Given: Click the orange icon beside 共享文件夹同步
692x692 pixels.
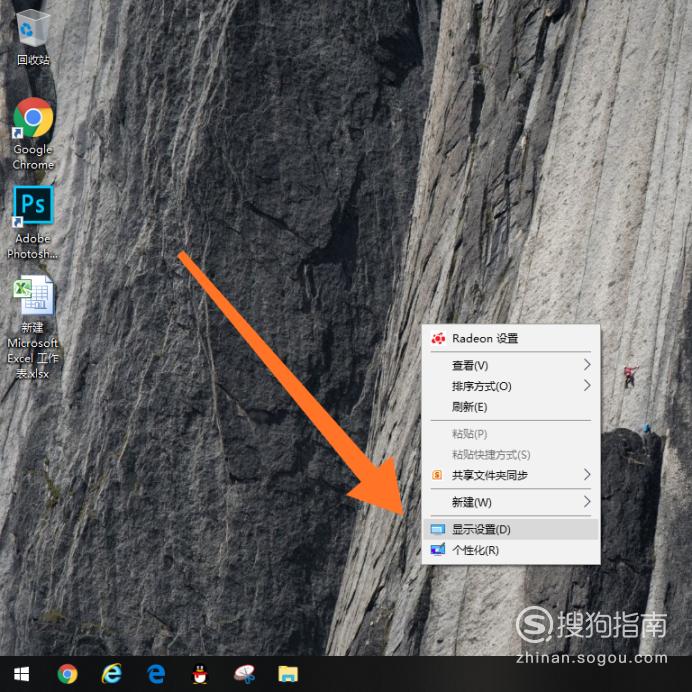Looking at the screenshot, I should pos(437,475).
